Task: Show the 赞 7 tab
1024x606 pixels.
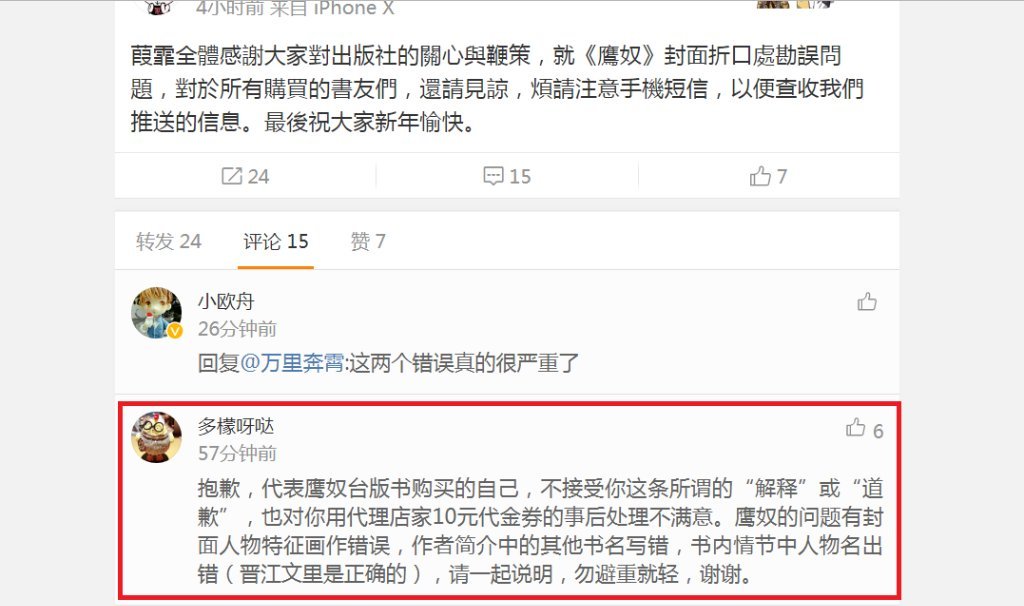Action: (368, 242)
